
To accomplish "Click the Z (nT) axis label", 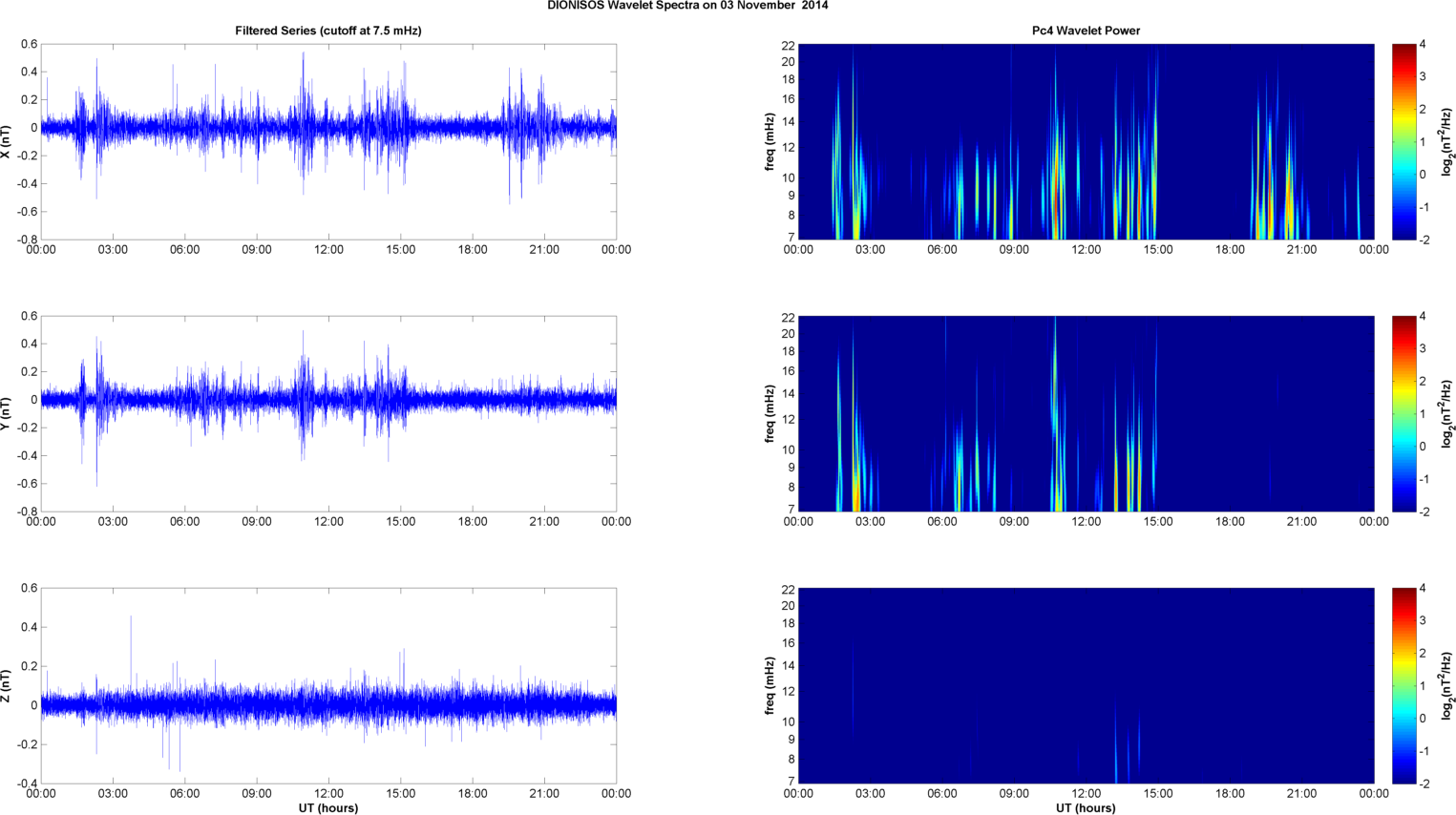I will point(7,686).
